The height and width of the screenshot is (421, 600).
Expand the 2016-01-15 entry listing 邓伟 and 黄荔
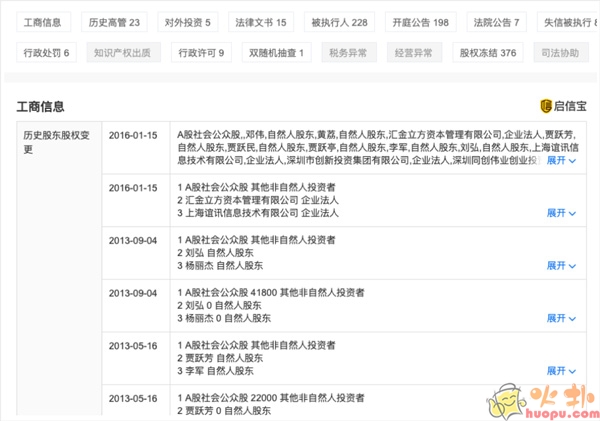point(561,159)
